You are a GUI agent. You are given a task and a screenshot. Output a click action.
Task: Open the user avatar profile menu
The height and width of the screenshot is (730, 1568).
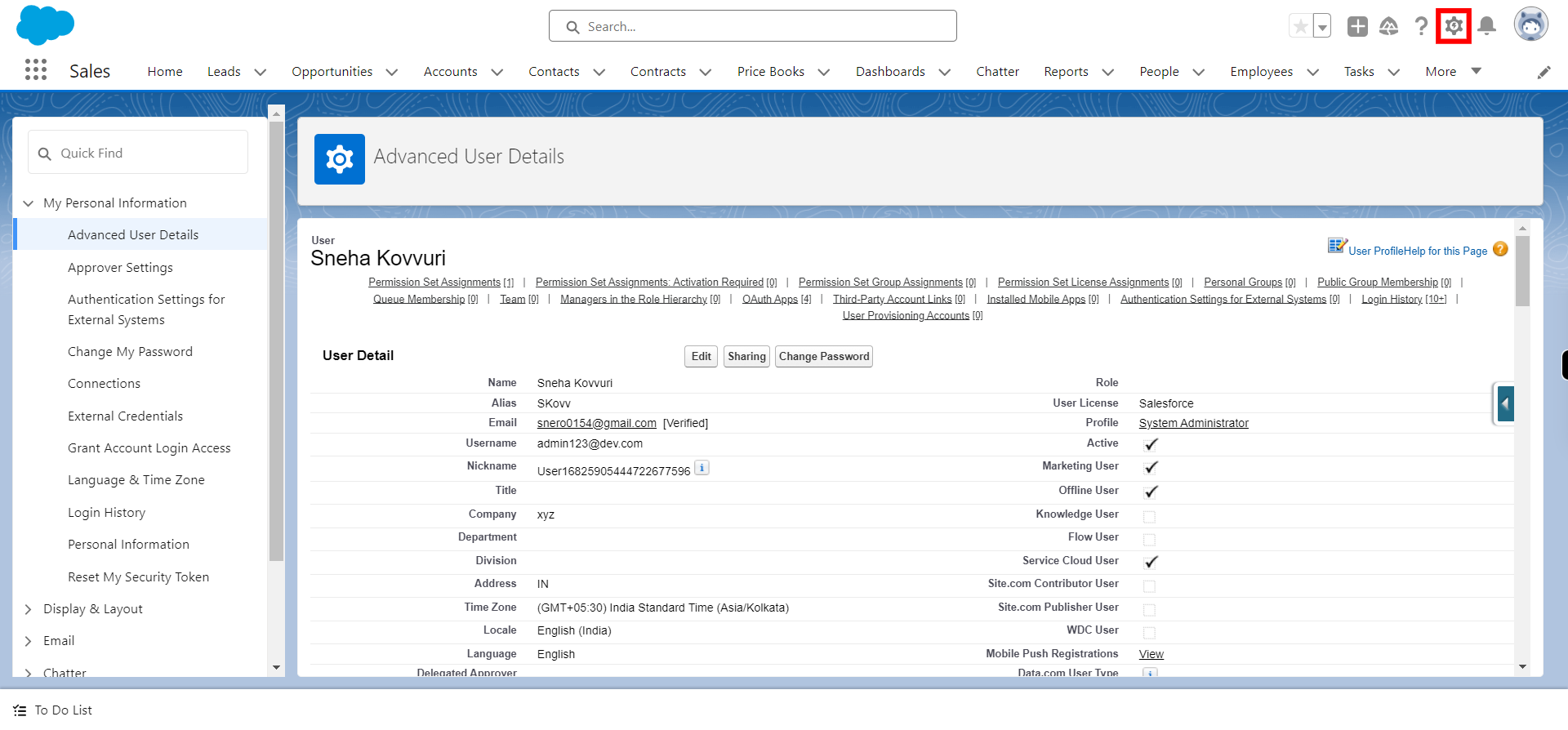pos(1531,24)
